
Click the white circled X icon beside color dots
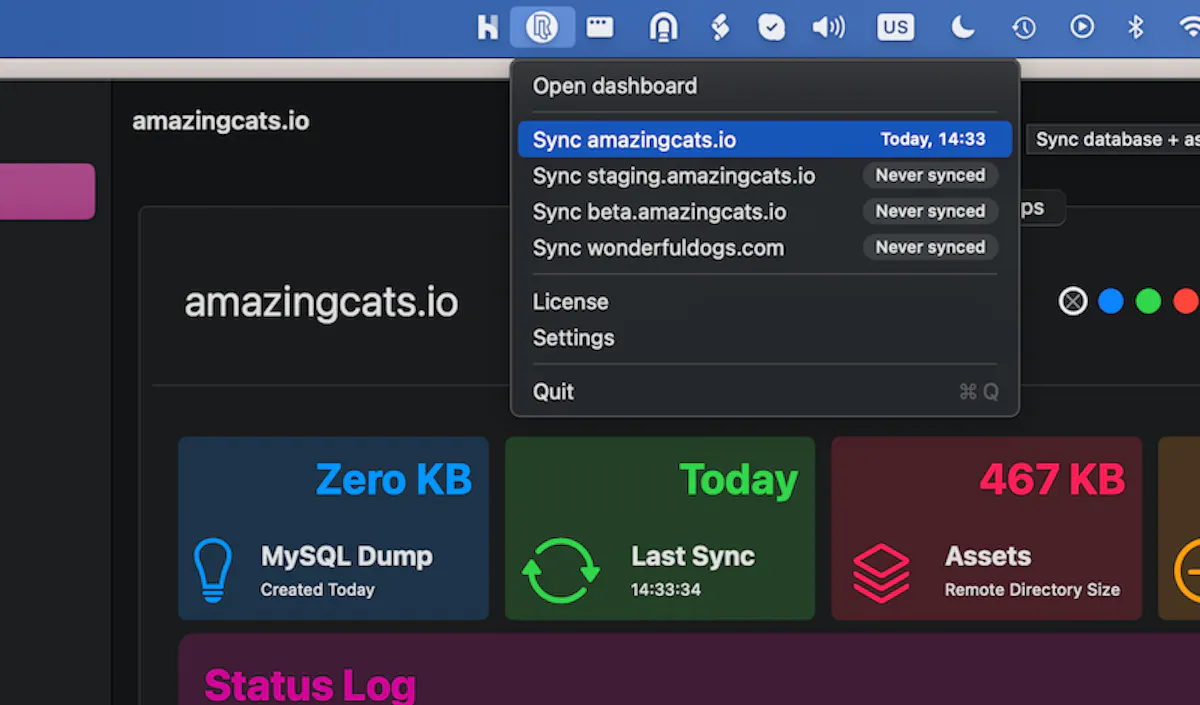1073,301
